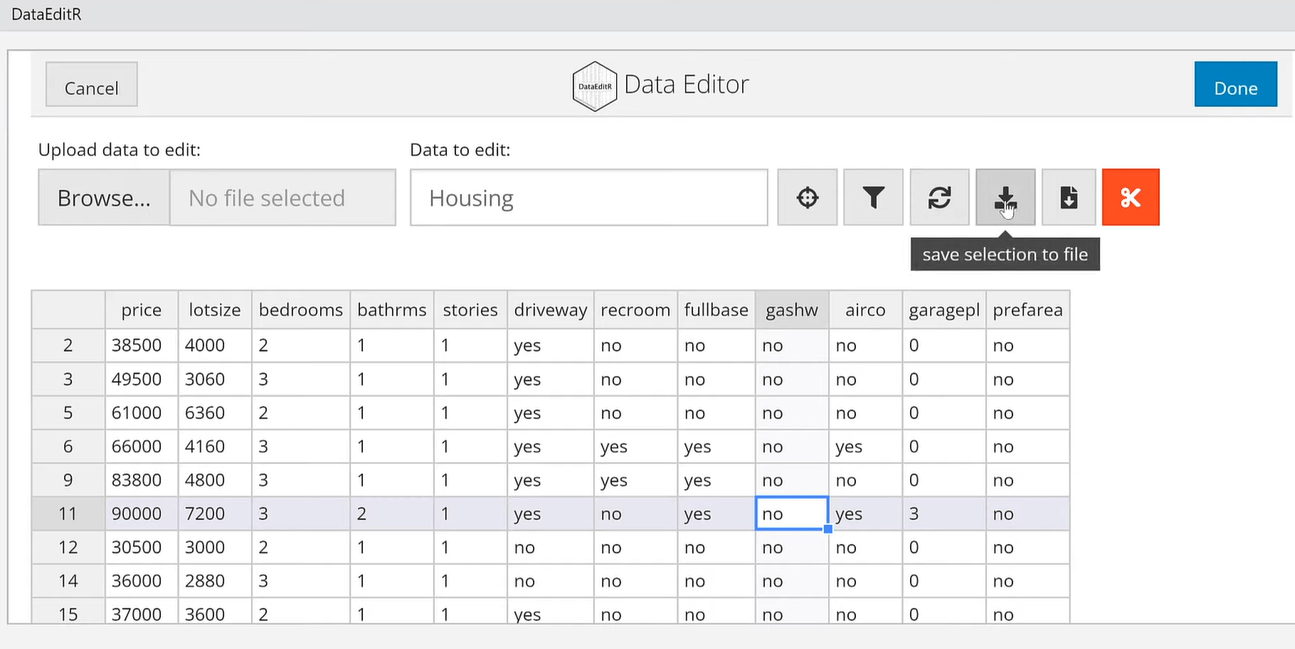Viewport: 1295px width, 649px height.
Task: Select row header 11
Action: [68, 513]
